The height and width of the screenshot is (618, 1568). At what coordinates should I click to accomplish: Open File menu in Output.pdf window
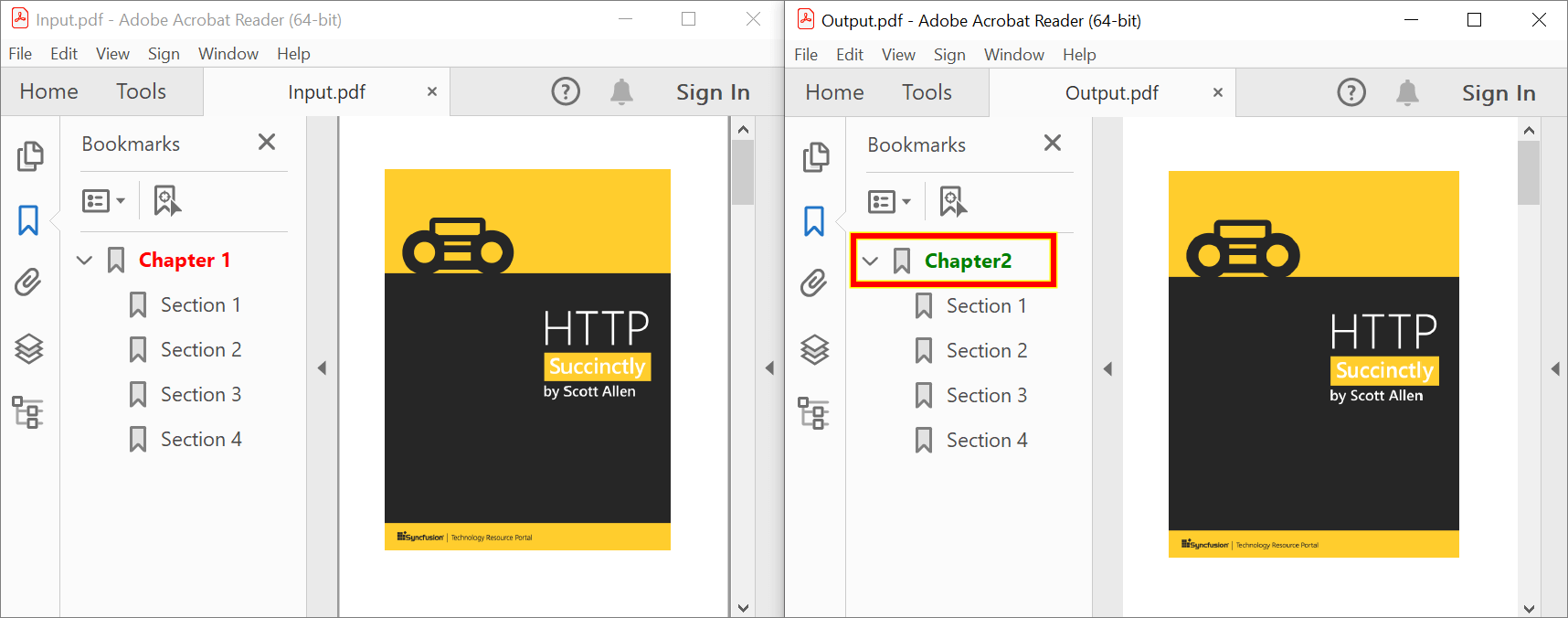point(806,55)
